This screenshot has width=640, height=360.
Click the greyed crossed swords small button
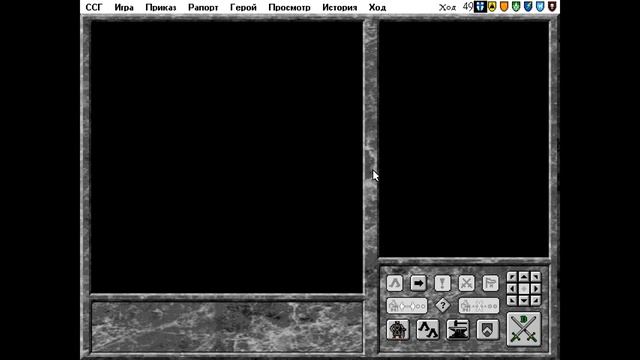467,283
